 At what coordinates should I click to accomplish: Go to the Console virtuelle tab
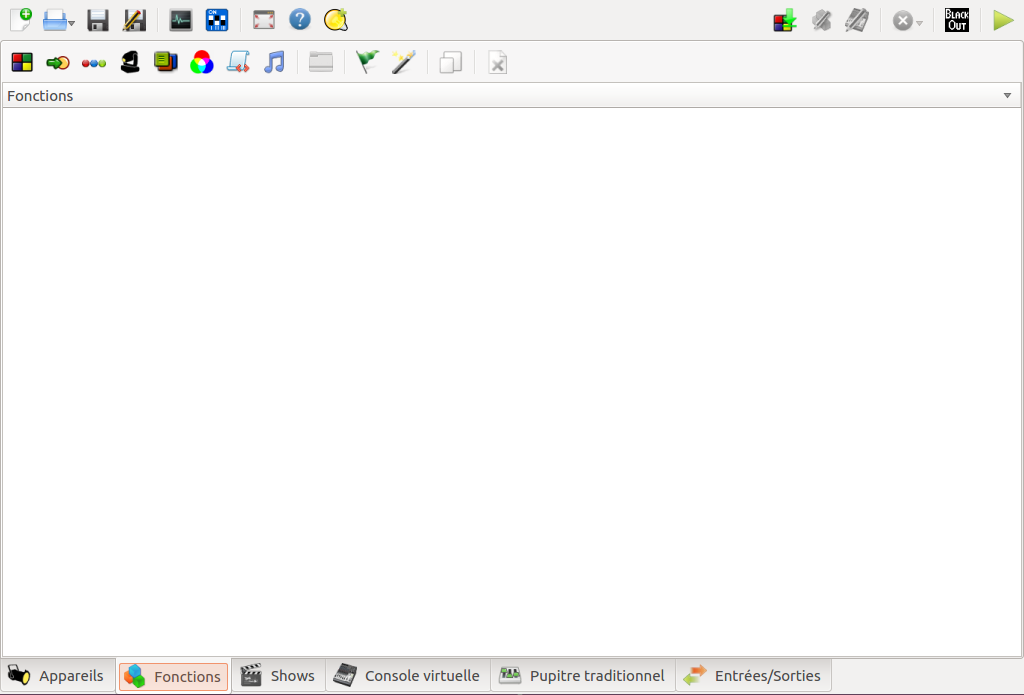point(408,675)
